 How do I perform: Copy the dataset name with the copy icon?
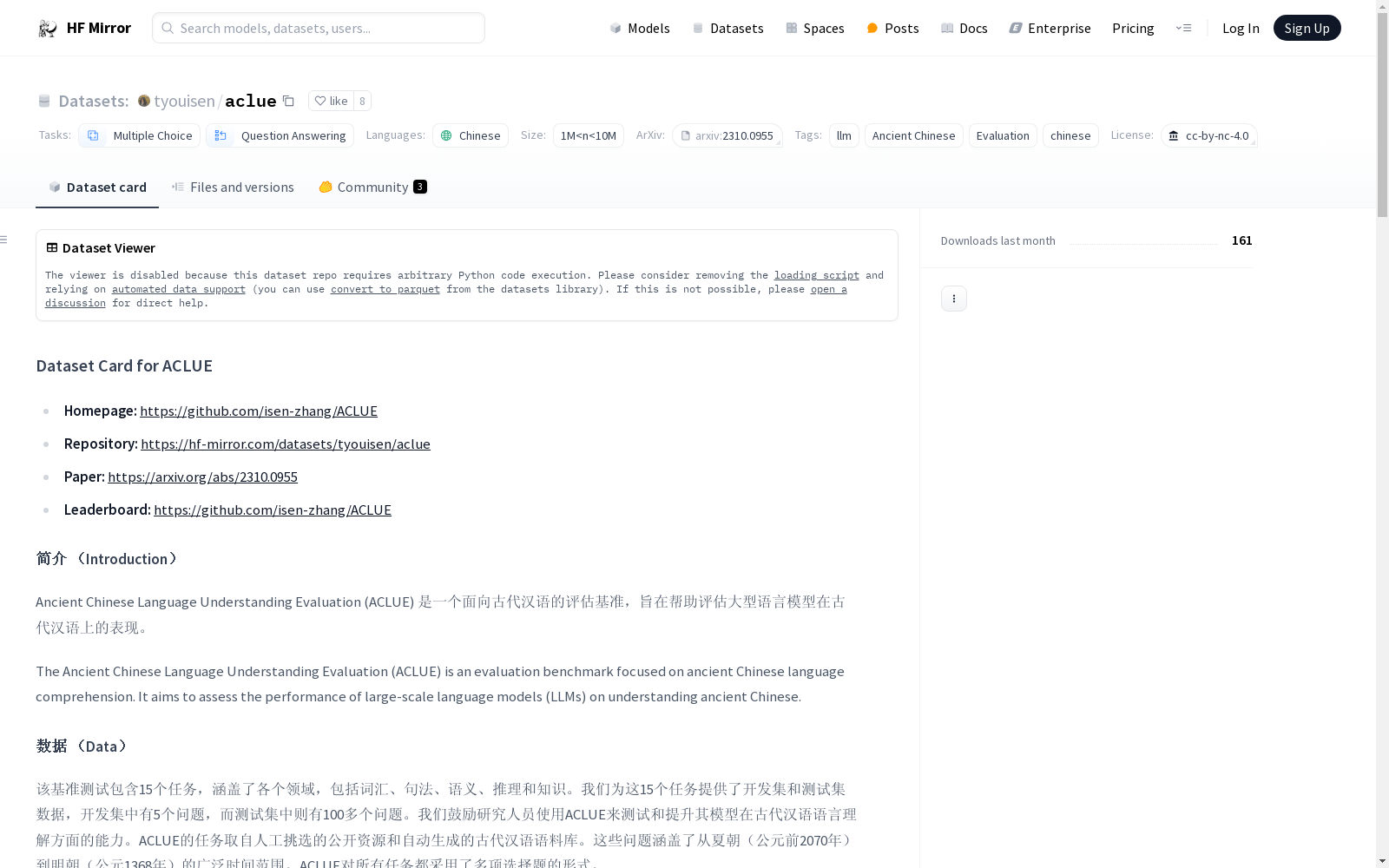coord(289,101)
